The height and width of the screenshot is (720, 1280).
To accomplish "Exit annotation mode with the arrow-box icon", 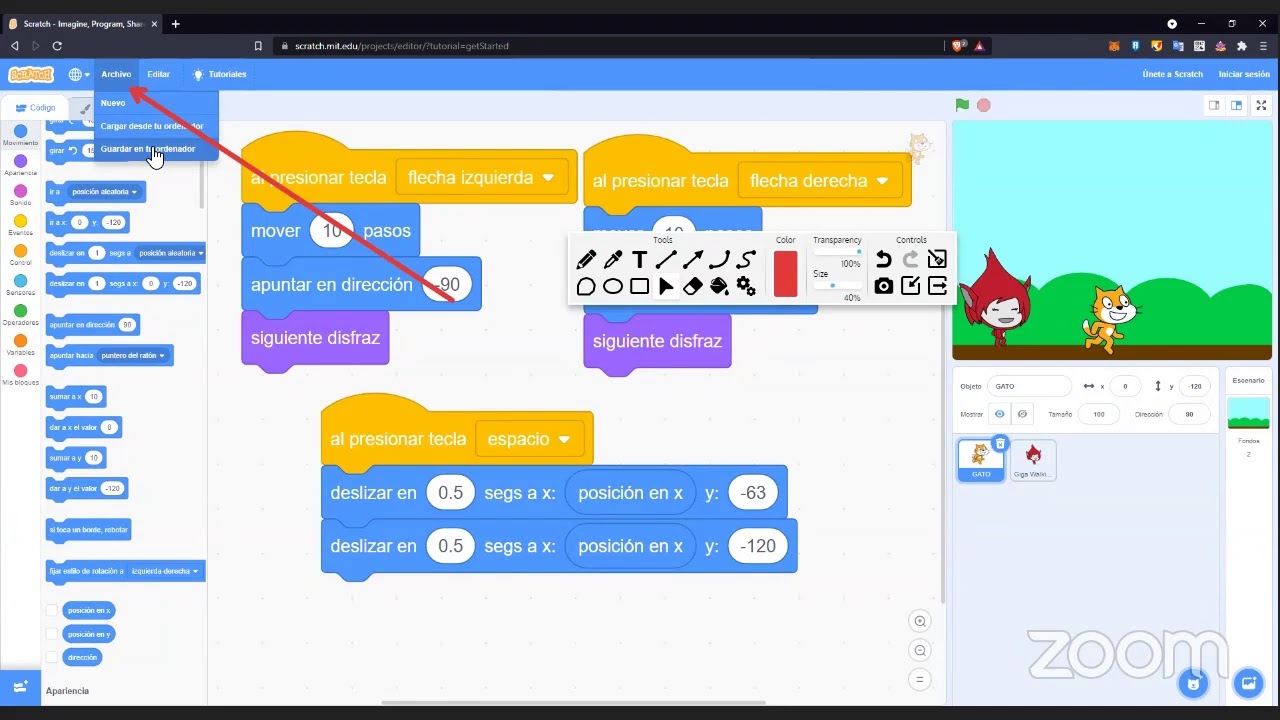I will pyautogui.click(x=937, y=286).
